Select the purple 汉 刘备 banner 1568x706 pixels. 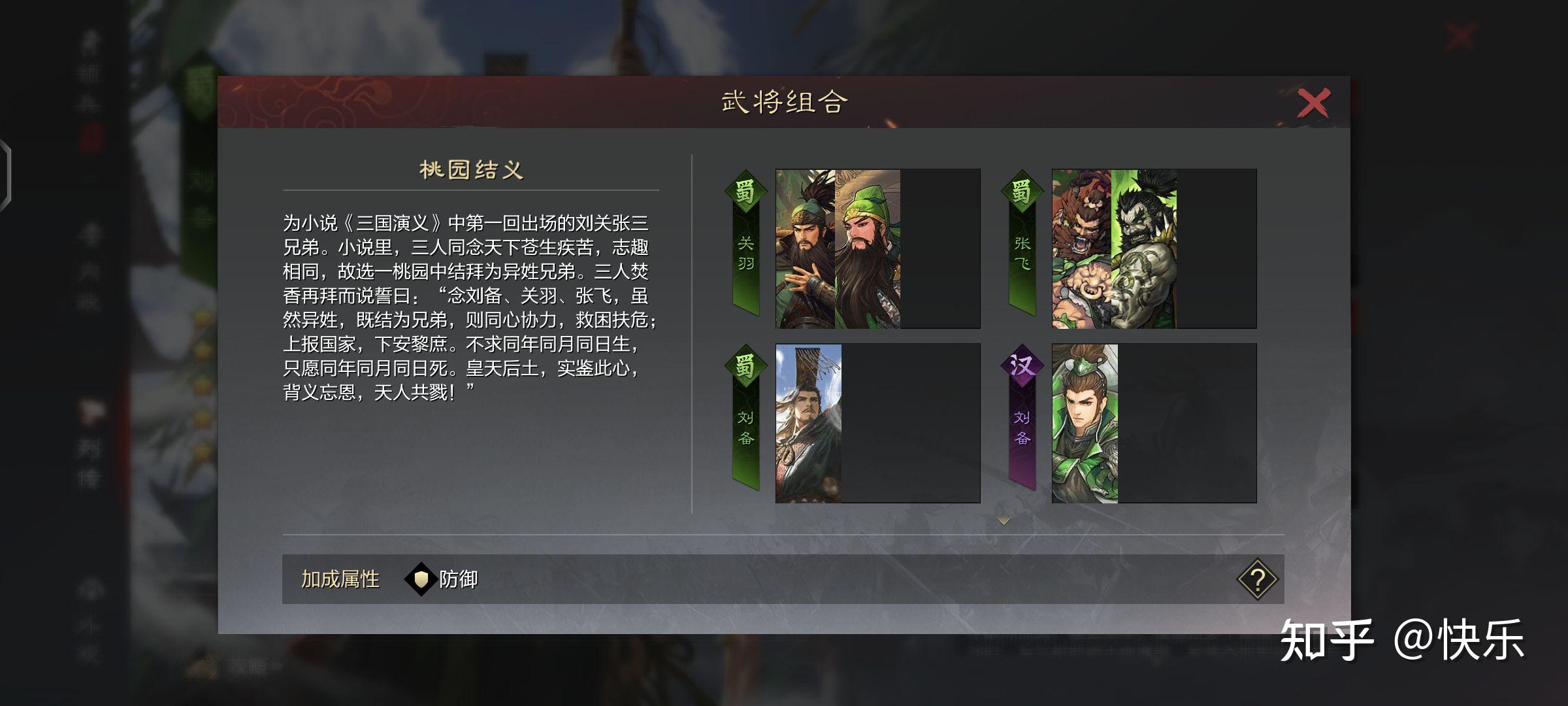click(x=1022, y=418)
